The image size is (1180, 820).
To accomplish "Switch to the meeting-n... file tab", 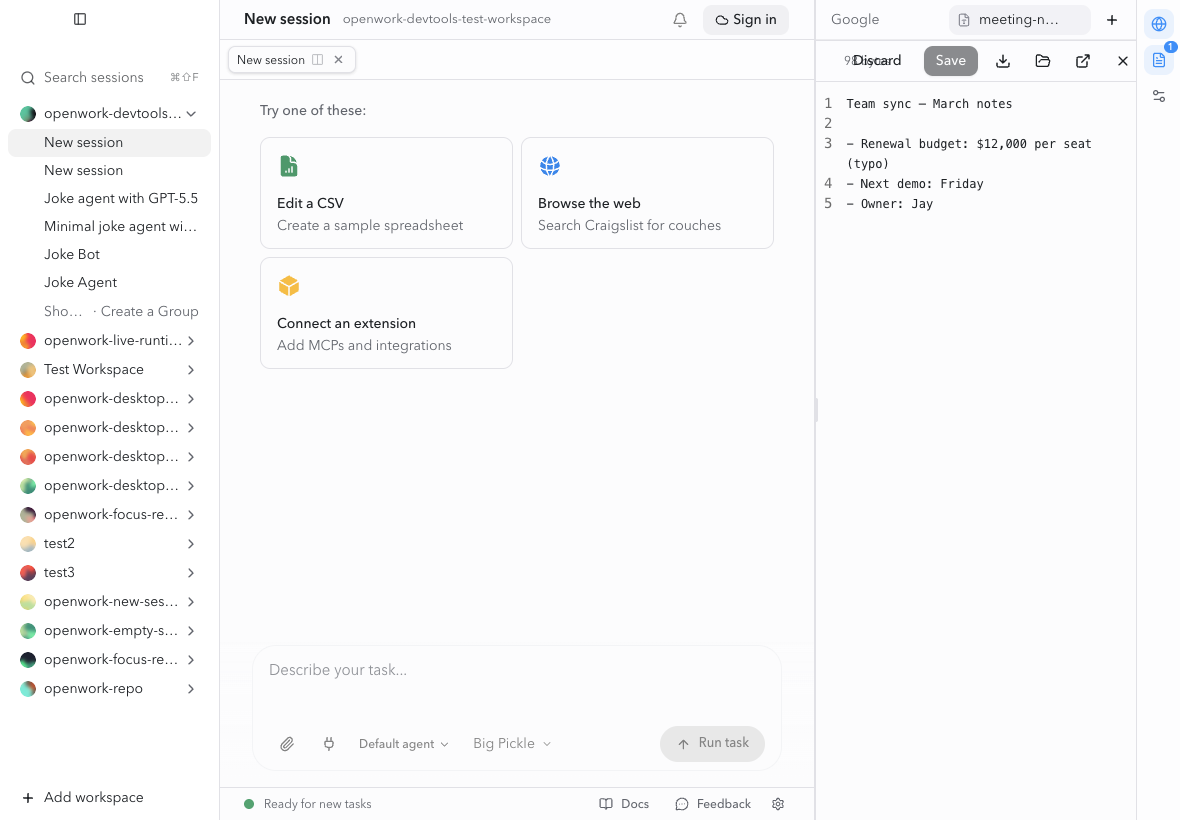I will click(x=1019, y=20).
